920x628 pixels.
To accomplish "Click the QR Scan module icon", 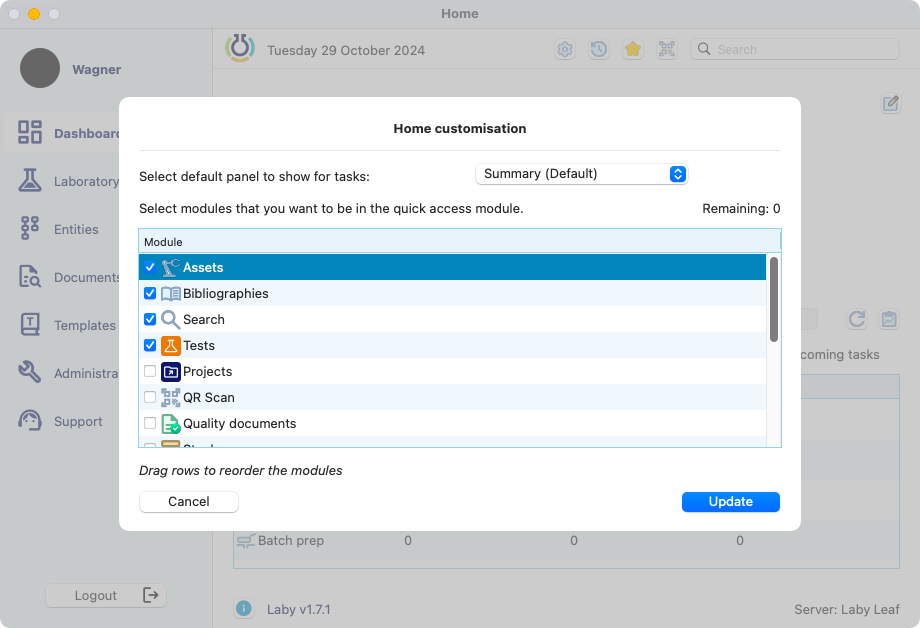I will [x=171, y=397].
